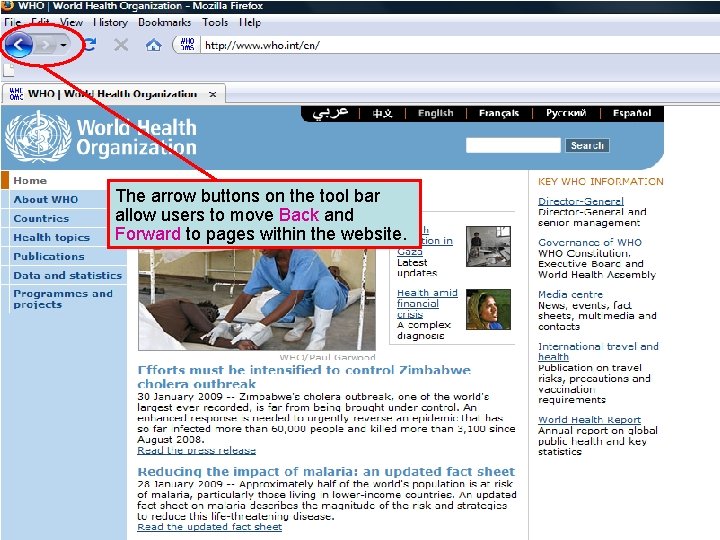Open the Edit menu
720x540 pixels.
point(40,22)
